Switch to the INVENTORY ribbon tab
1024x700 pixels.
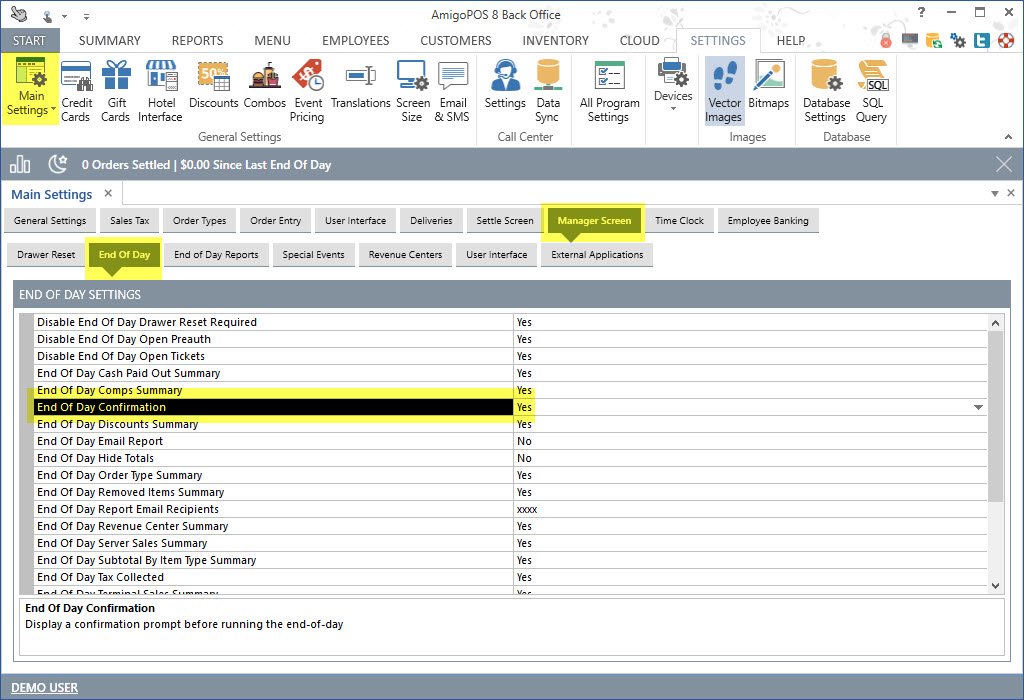click(x=555, y=41)
